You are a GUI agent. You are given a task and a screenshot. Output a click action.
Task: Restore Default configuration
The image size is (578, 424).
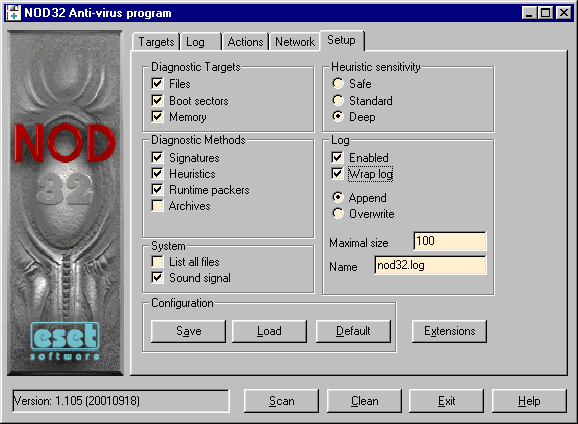coord(353,331)
